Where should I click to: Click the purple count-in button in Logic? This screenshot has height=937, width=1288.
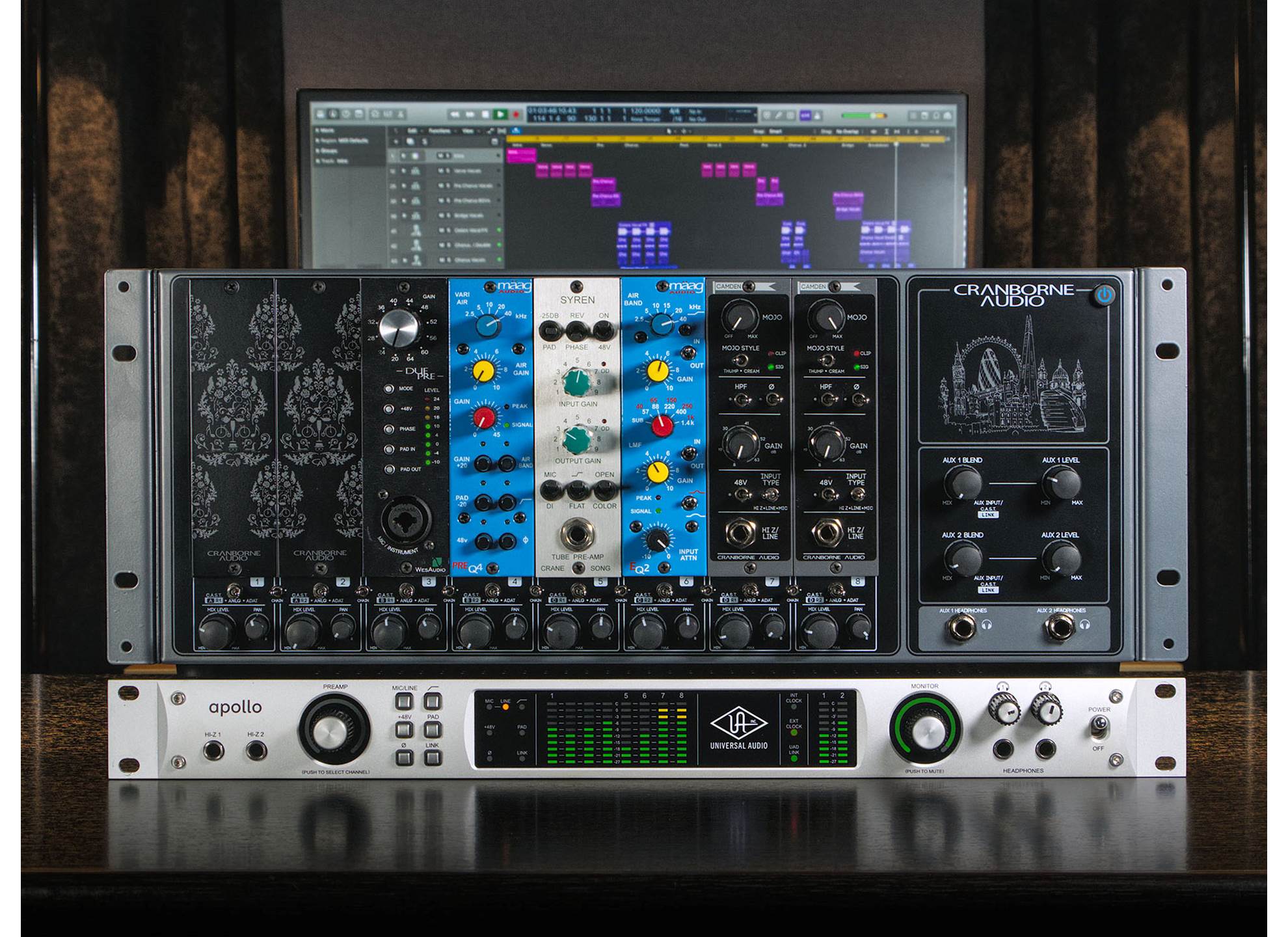click(805, 115)
